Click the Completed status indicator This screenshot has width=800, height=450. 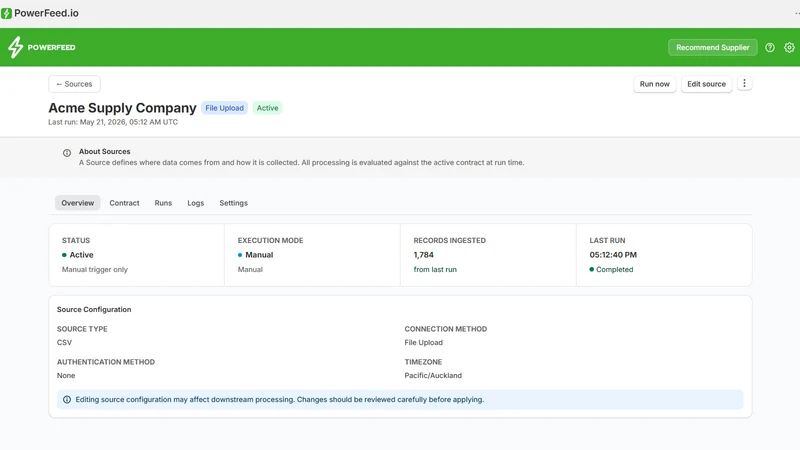point(611,269)
